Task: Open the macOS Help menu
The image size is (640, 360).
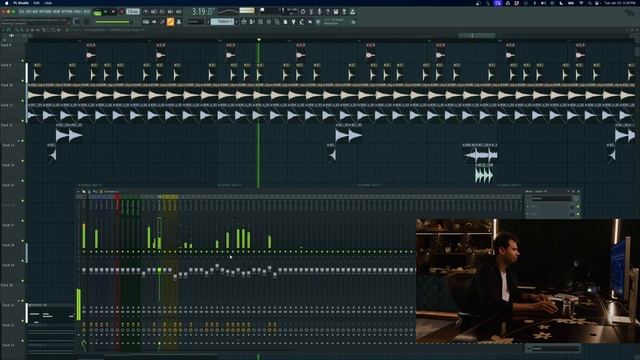Action: coord(48,3)
